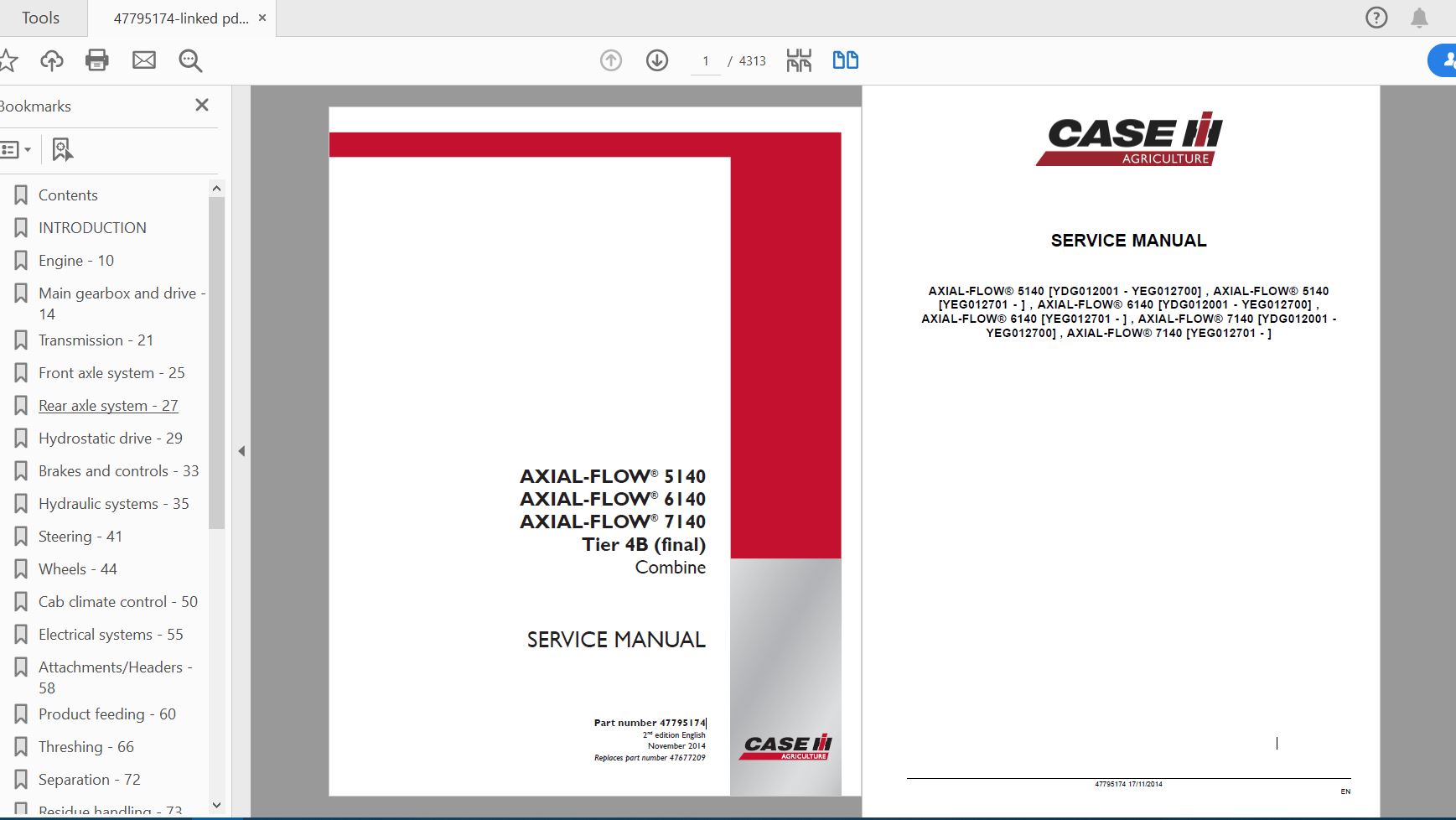The width and height of the screenshot is (1456, 820).
Task: Go to next page arrow
Action: click(x=657, y=60)
